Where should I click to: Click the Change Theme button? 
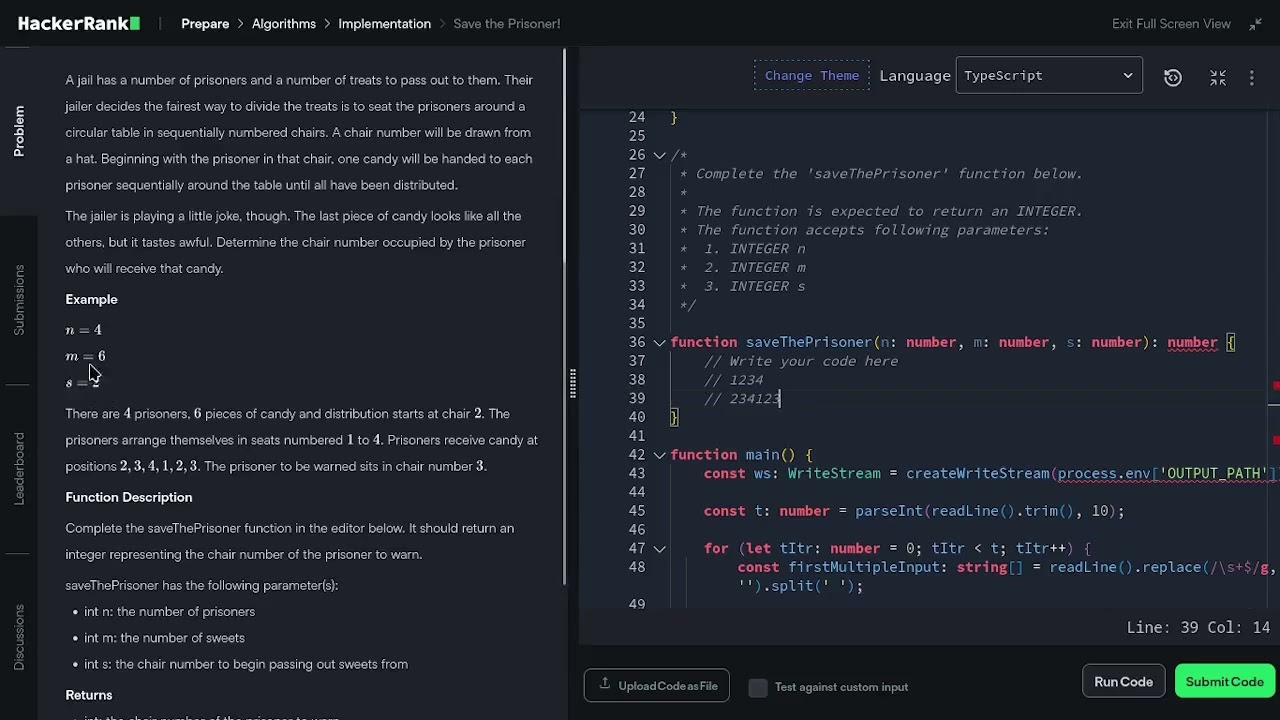[x=811, y=76]
